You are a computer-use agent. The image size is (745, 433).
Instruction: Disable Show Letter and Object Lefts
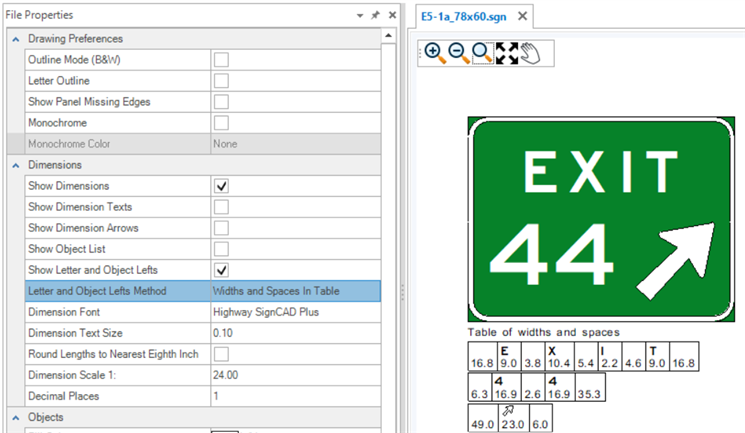pyautogui.click(x=222, y=270)
